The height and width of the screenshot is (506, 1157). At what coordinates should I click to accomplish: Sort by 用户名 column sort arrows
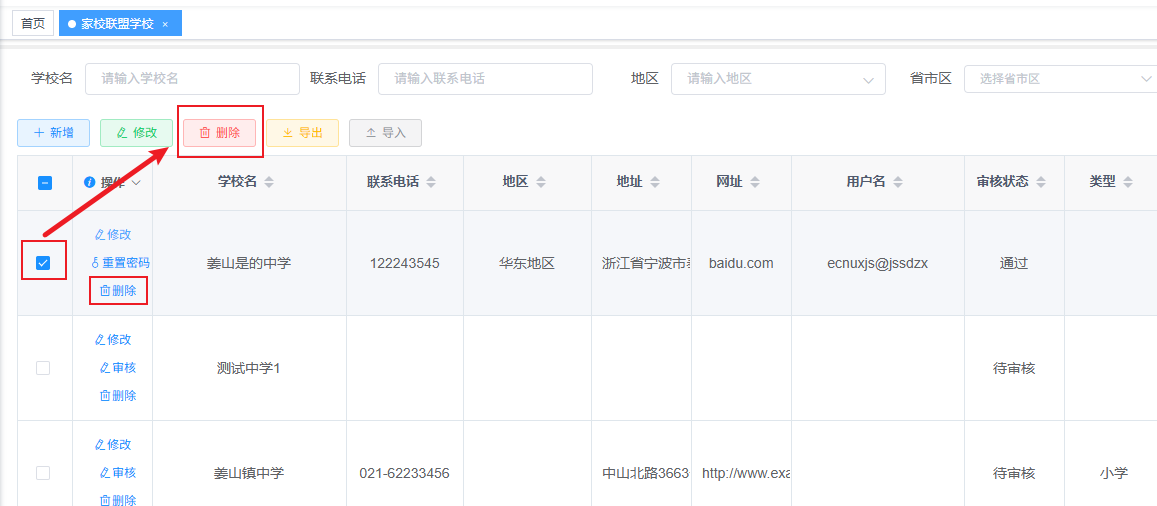tap(898, 182)
